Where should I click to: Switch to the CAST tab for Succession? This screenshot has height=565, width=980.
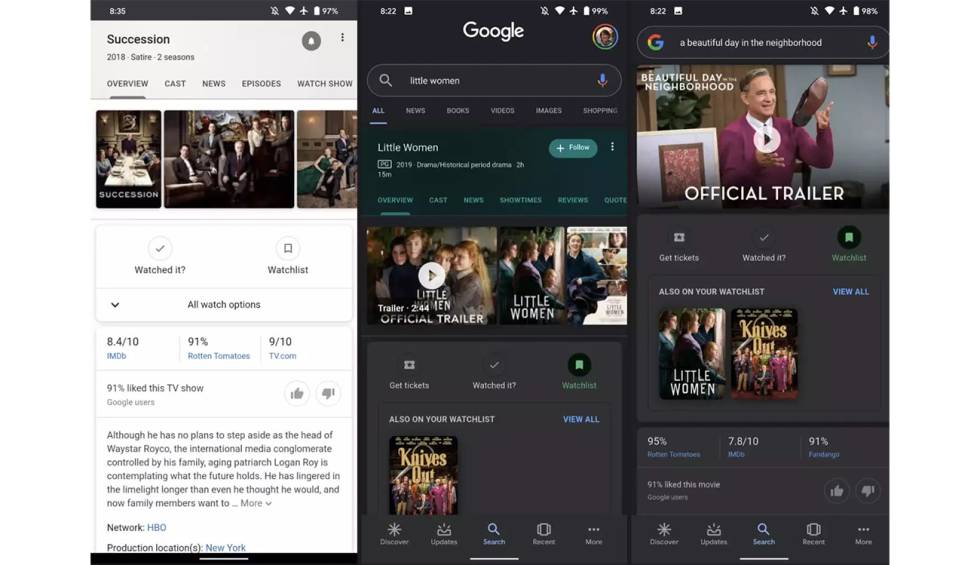[x=175, y=84]
